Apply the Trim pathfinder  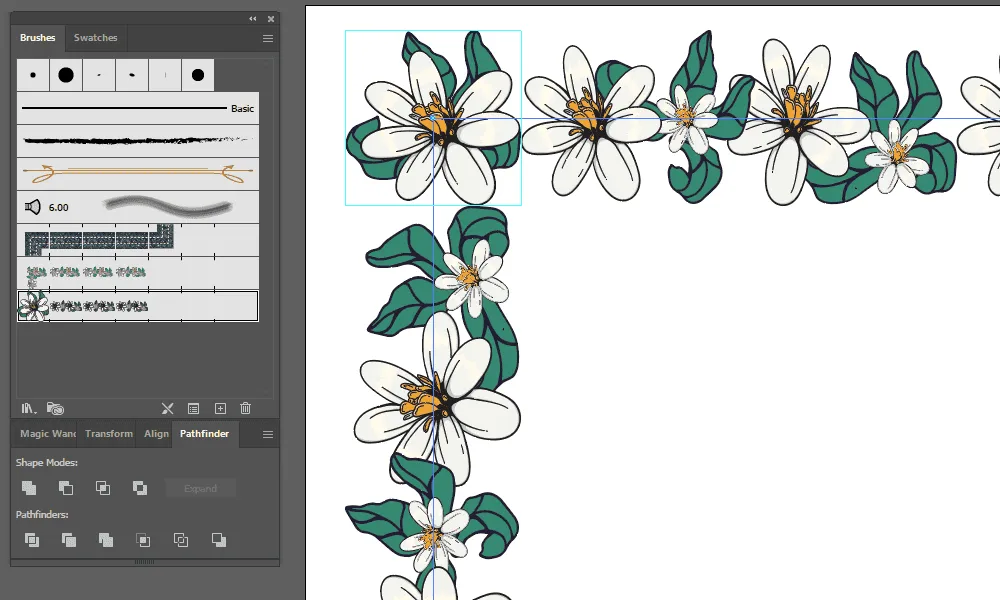pos(69,540)
